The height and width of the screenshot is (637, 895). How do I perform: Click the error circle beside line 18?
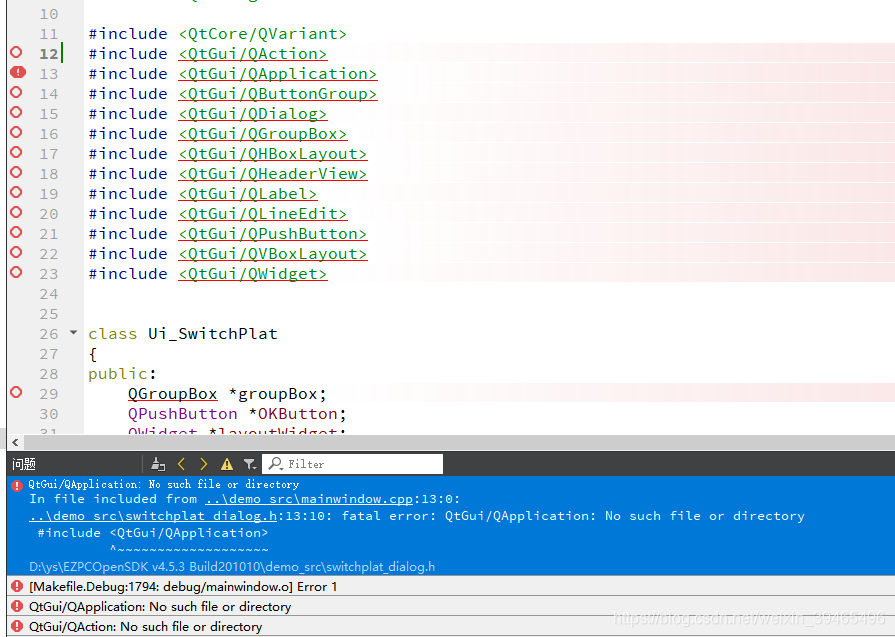tap(17, 172)
